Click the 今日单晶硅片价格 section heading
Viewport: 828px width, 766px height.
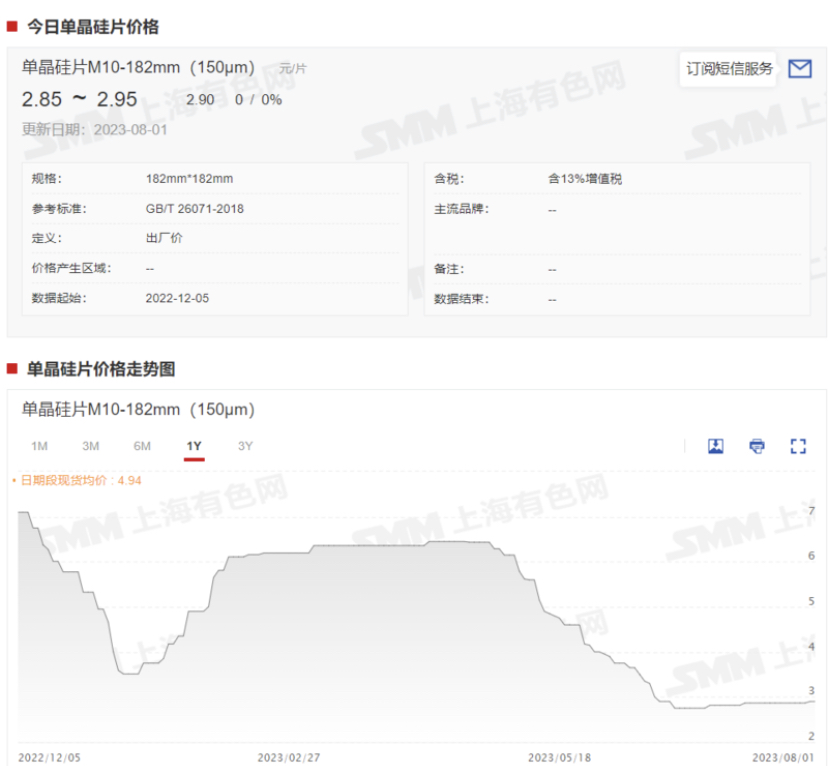tap(92, 27)
